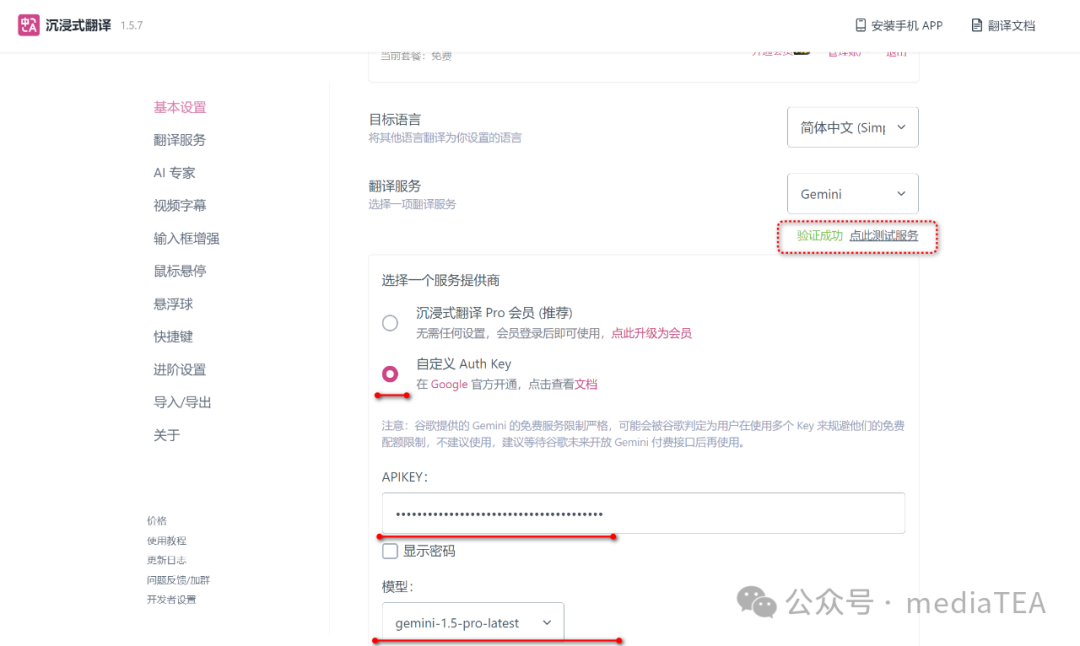Click the Google link under Auth Key
Viewport: 1080px width, 646px height.
(449, 384)
